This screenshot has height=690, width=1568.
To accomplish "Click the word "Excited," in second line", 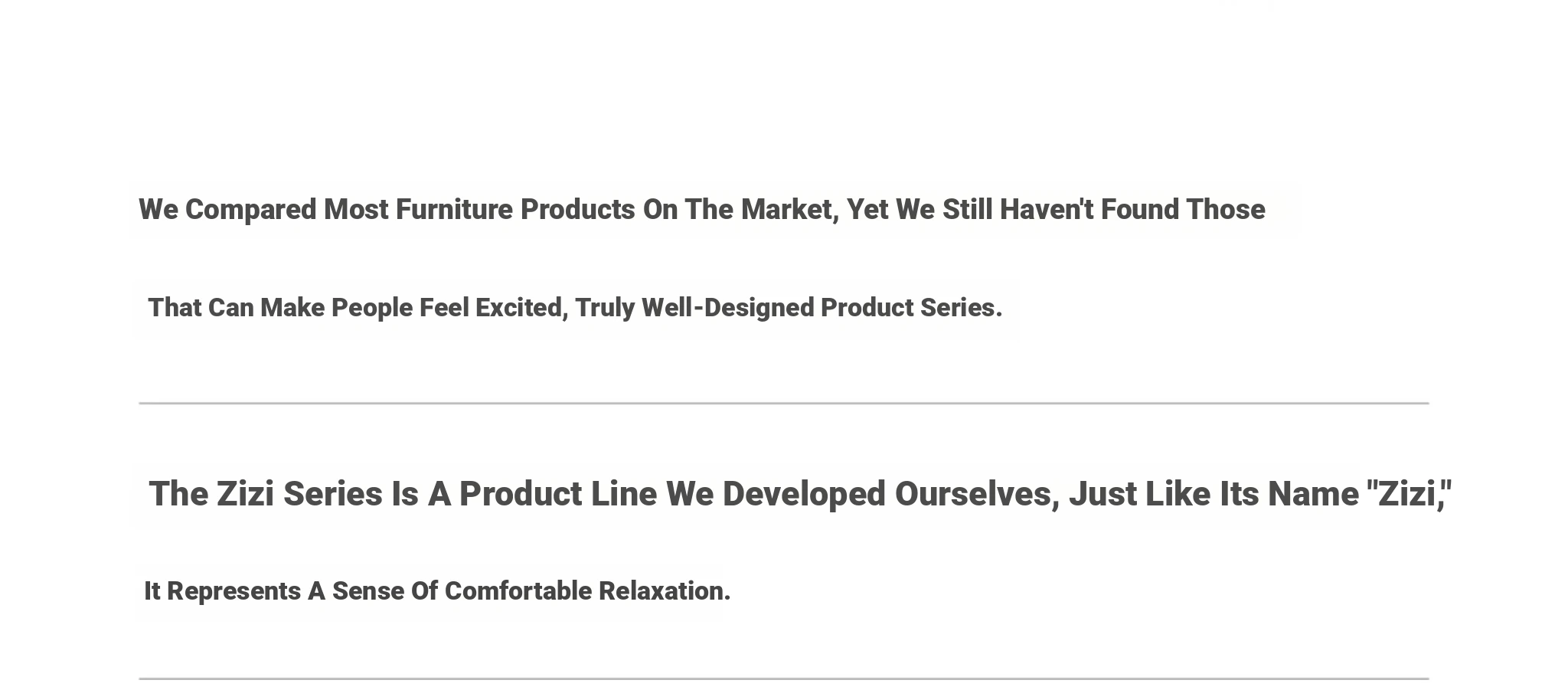I will pos(522,308).
